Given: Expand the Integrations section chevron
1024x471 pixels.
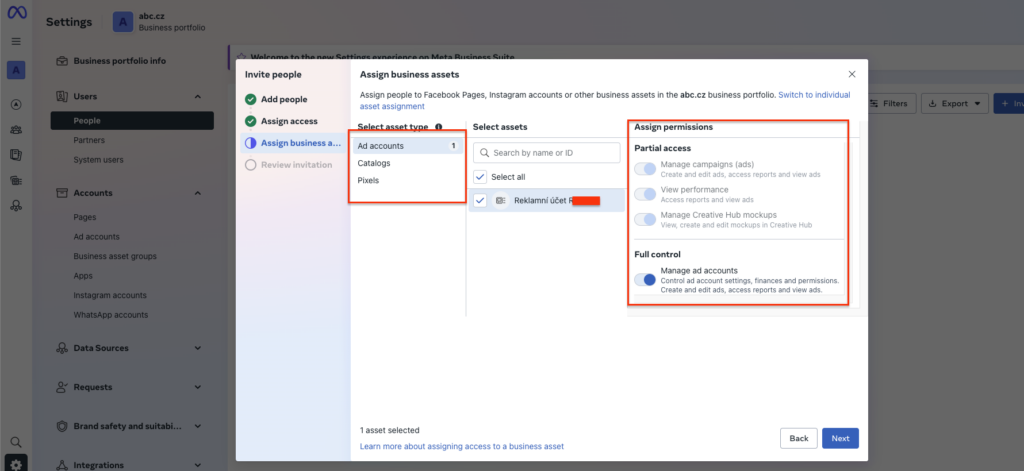Looking at the screenshot, I should click(x=198, y=465).
